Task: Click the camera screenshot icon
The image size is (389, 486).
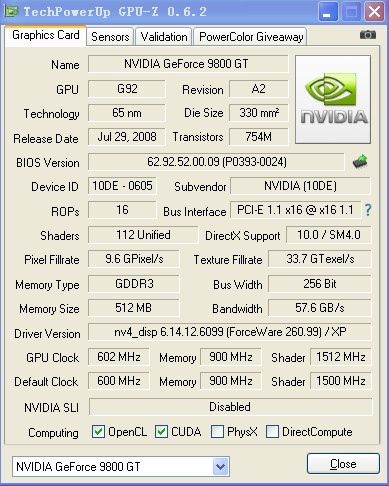Action: pyautogui.click(x=368, y=35)
